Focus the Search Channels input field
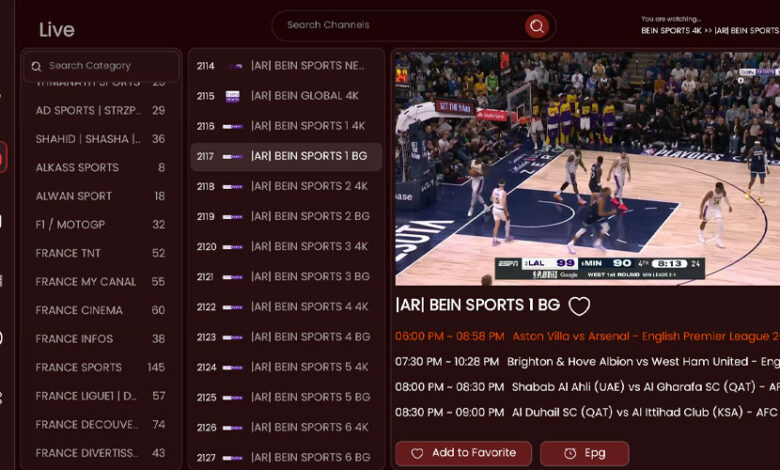780x470 pixels. [x=400, y=26]
